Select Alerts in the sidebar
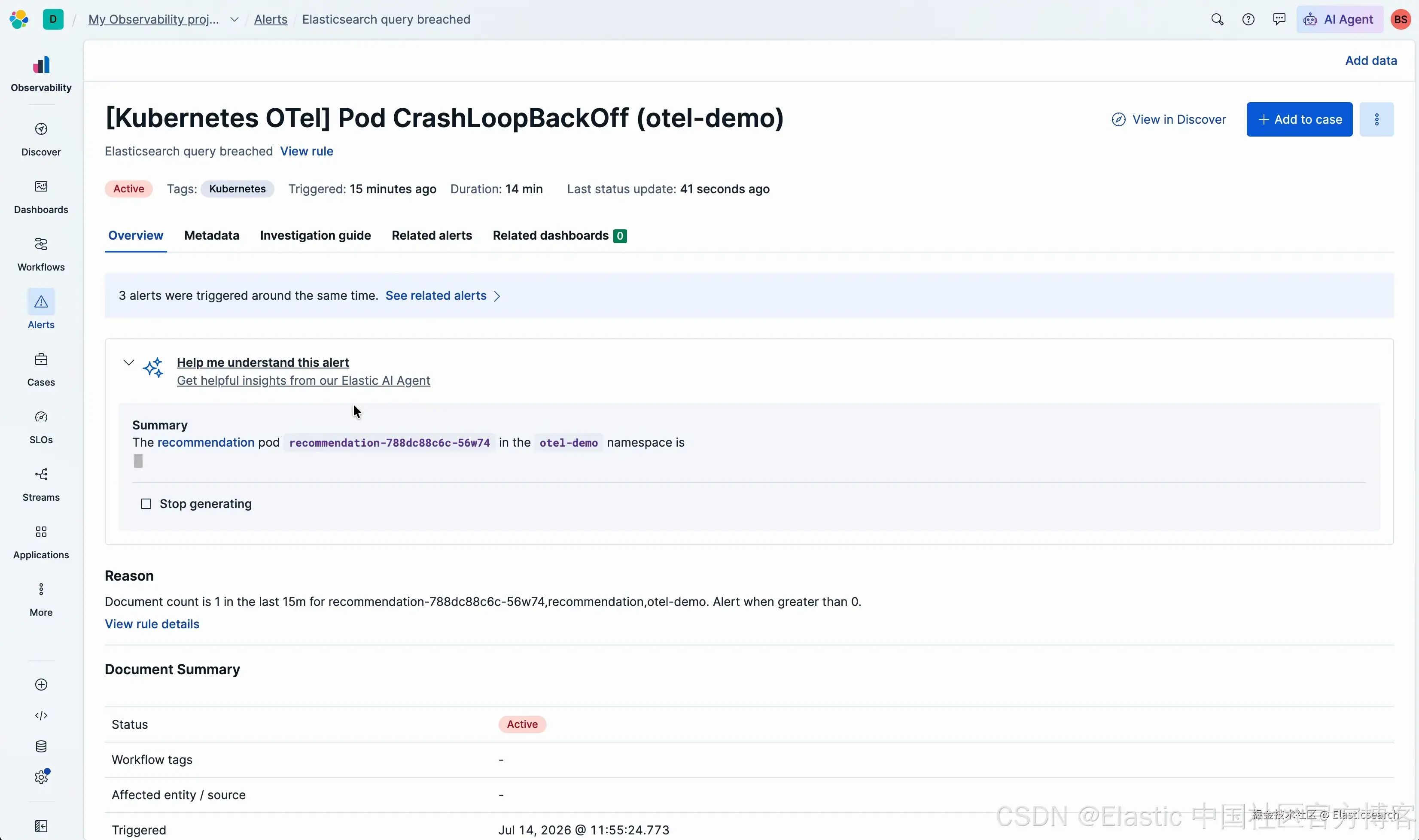This screenshot has width=1419, height=840. point(41,310)
